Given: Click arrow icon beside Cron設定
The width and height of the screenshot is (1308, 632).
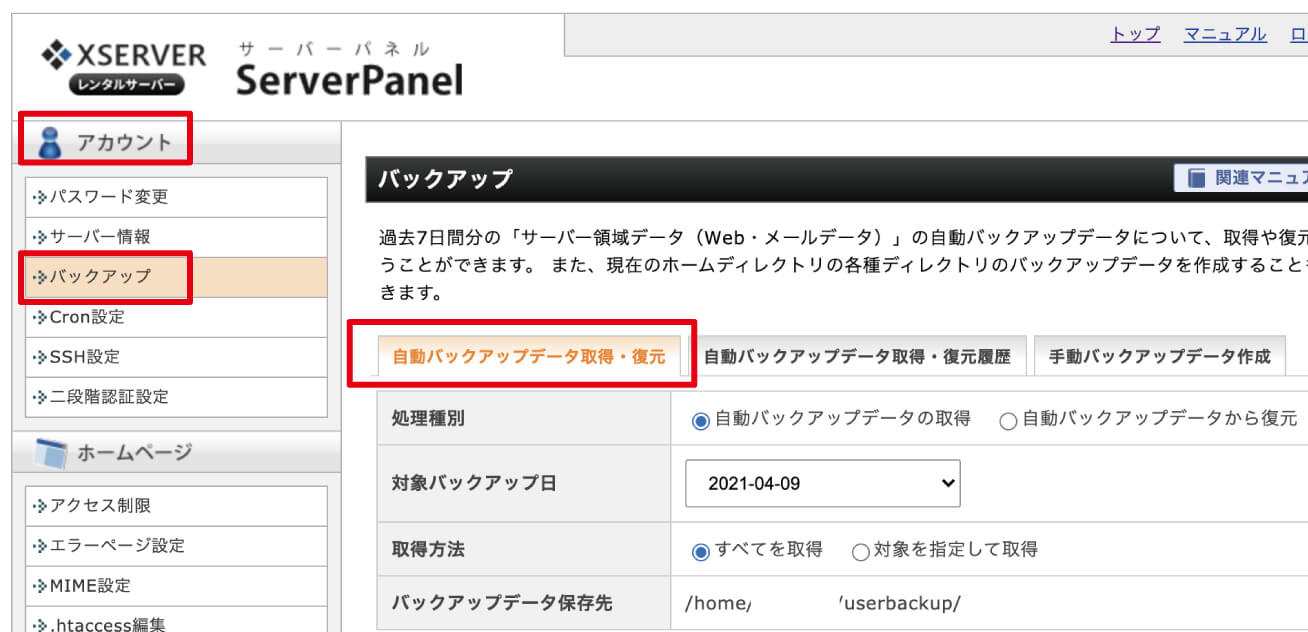Looking at the screenshot, I should click(x=40, y=318).
